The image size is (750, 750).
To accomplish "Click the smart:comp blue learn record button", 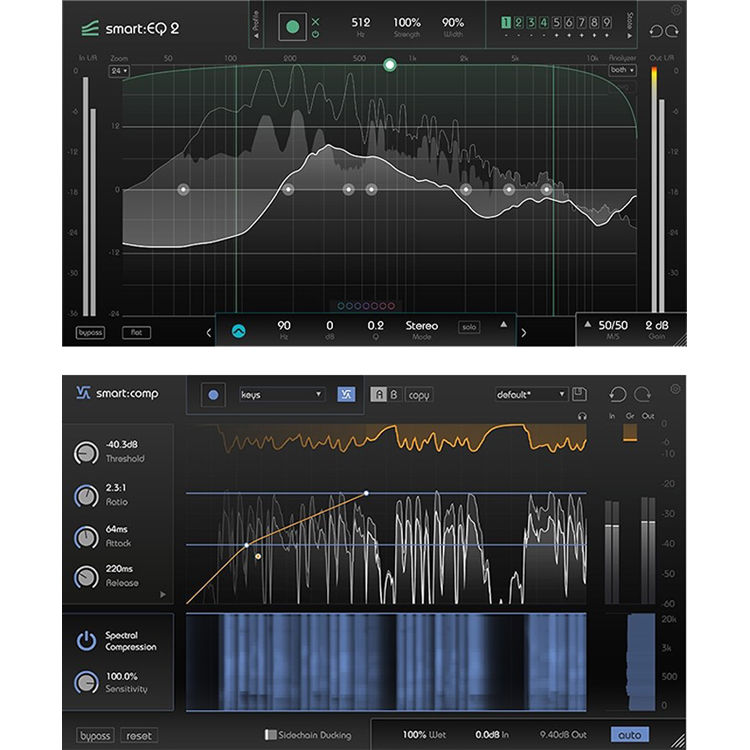I will tap(213, 395).
